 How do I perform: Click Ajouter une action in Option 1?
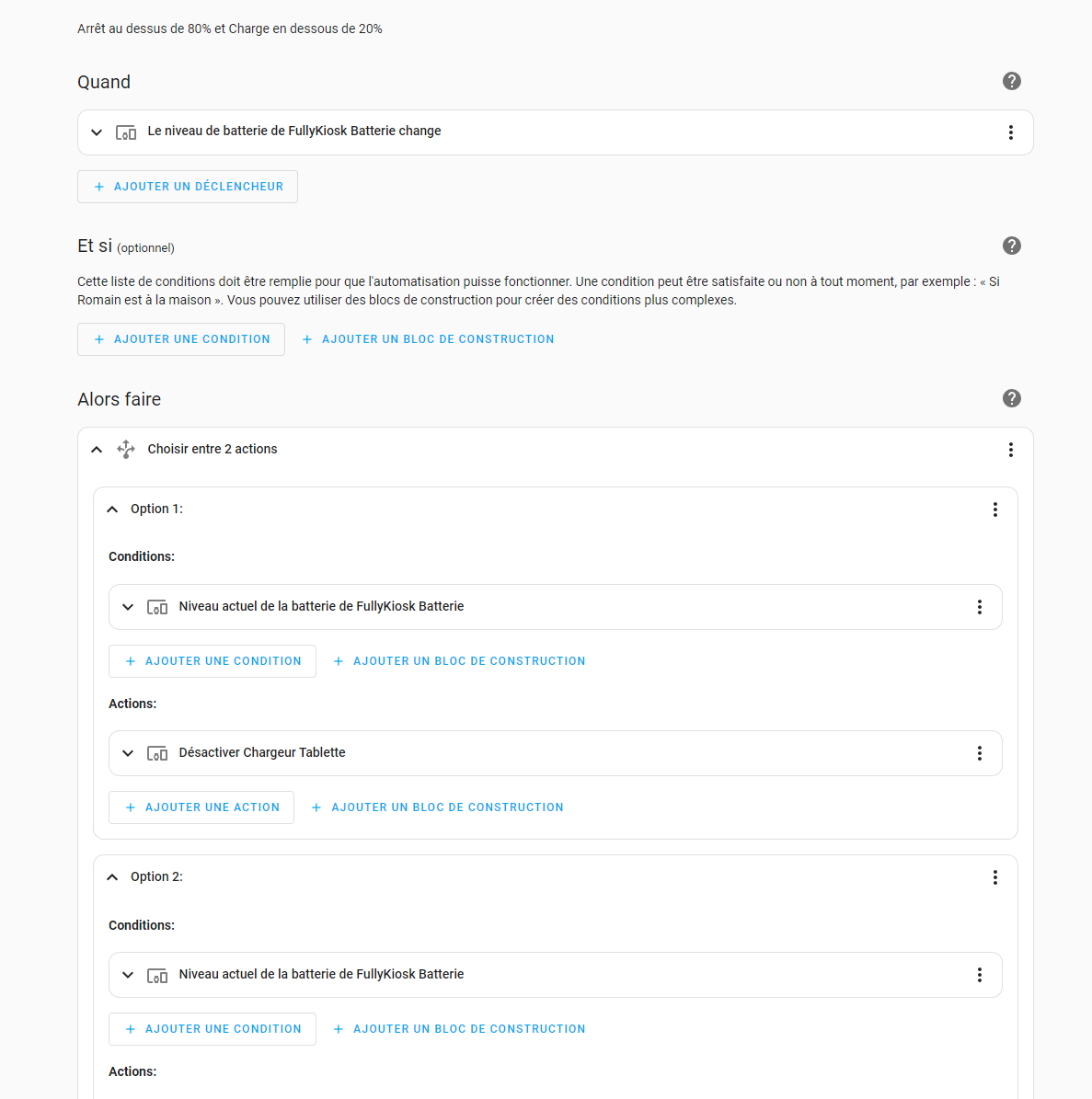201,807
